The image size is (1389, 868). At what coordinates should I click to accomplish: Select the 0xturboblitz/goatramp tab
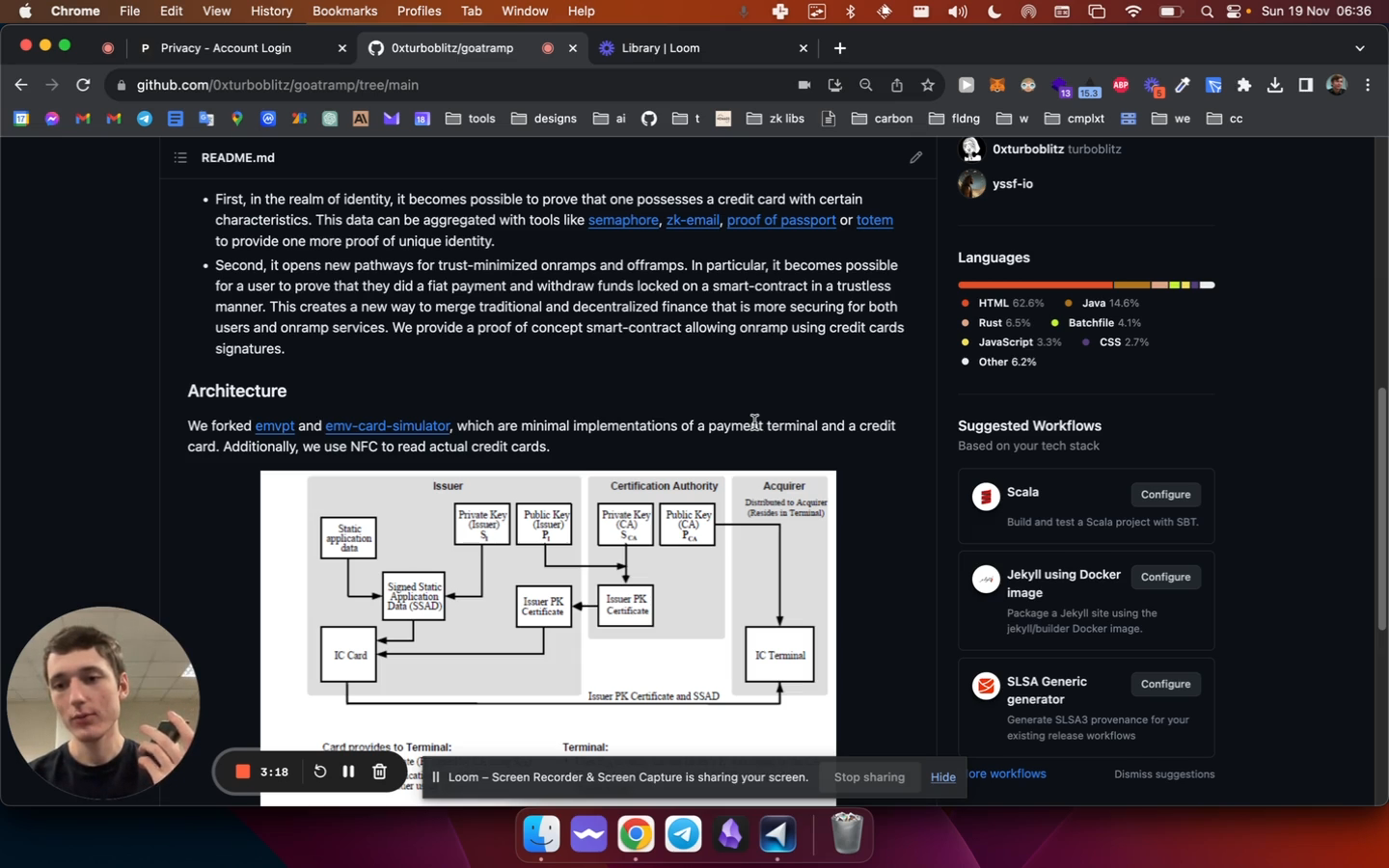click(473, 48)
